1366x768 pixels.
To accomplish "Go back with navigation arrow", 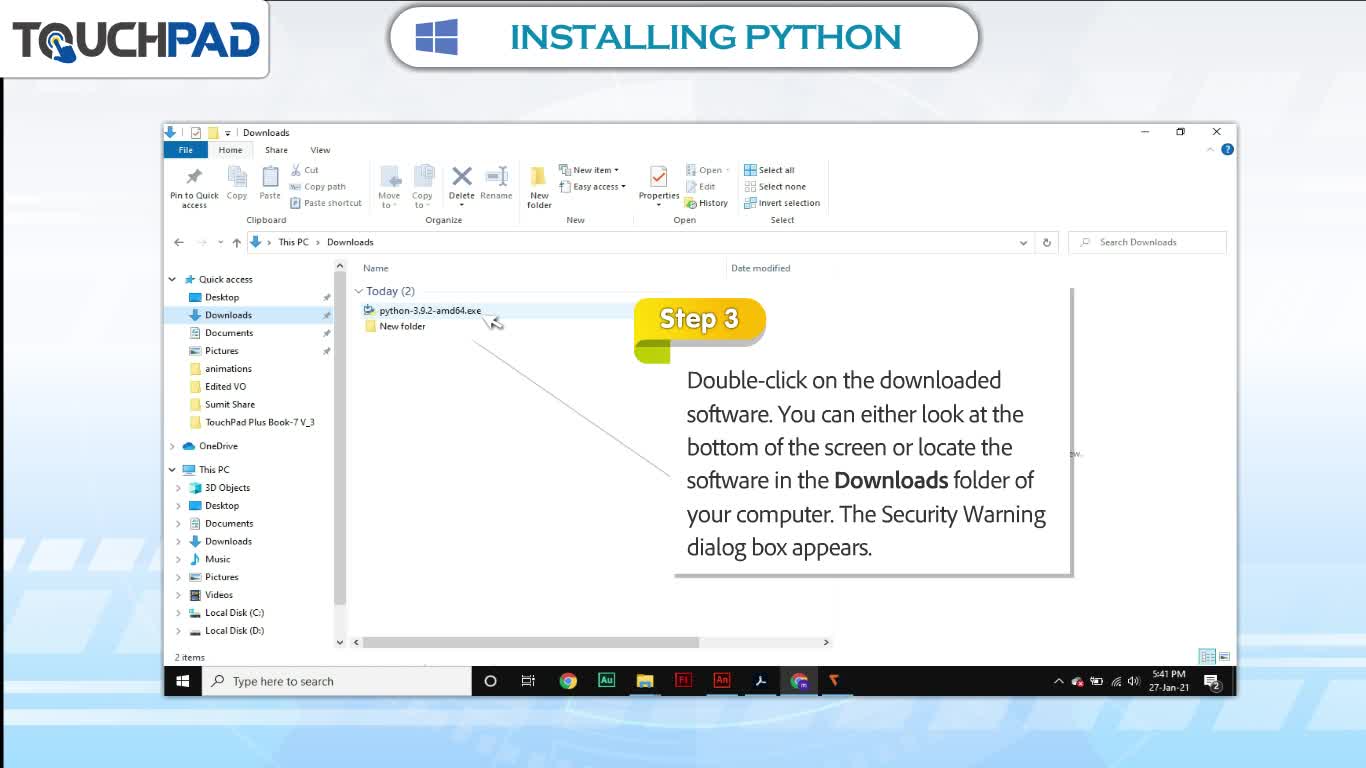I will click(x=179, y=242).
